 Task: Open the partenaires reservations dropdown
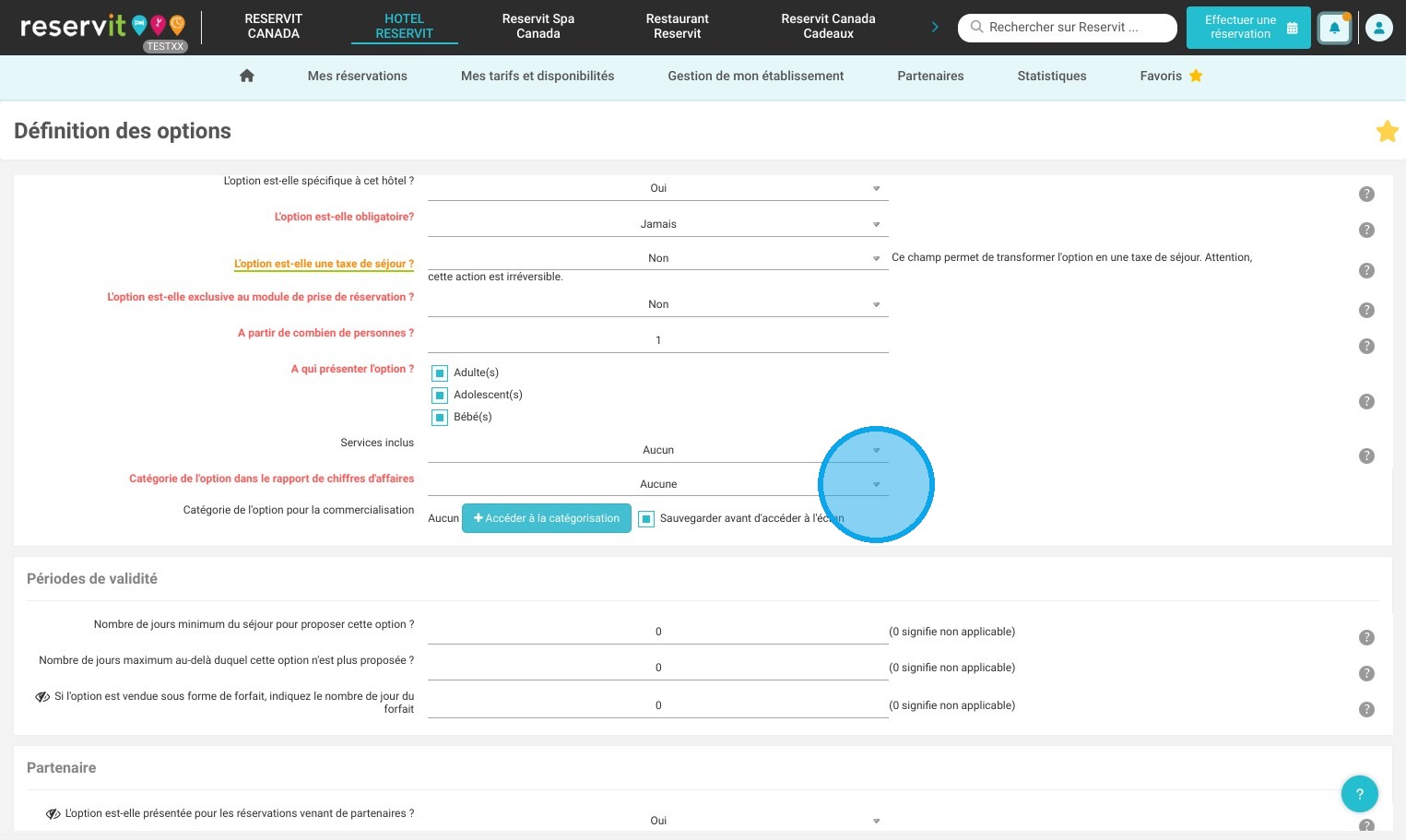(658, 821)
